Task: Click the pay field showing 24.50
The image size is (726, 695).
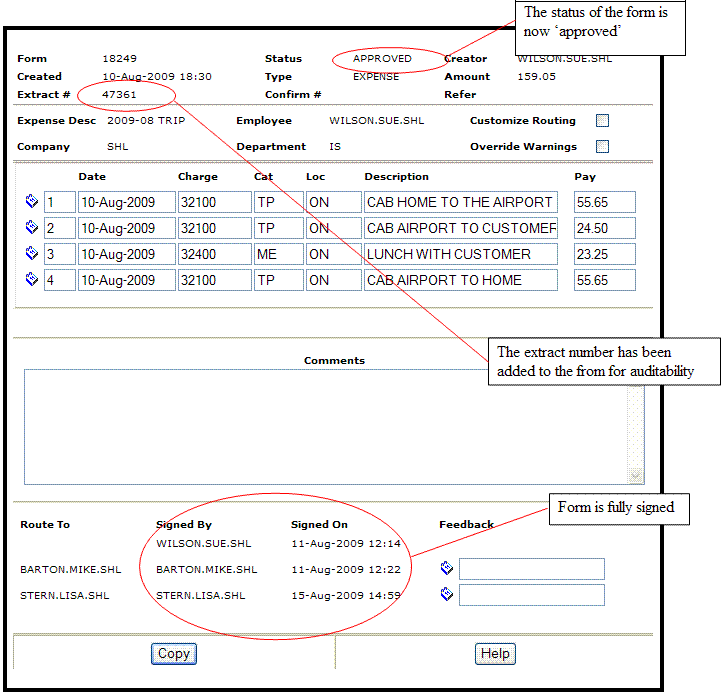Action: [605, 228]
